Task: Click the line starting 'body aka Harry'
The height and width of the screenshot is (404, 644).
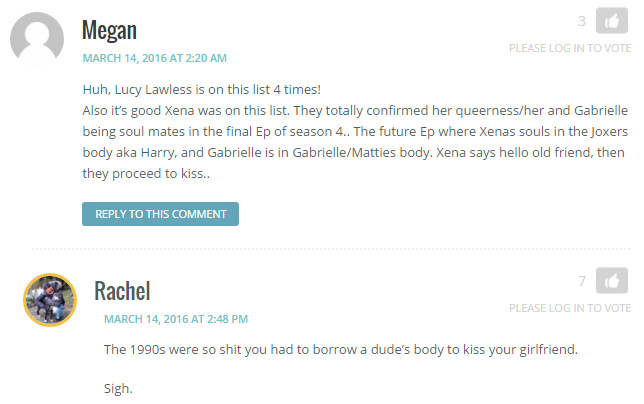Action: (x=354, y=153)
